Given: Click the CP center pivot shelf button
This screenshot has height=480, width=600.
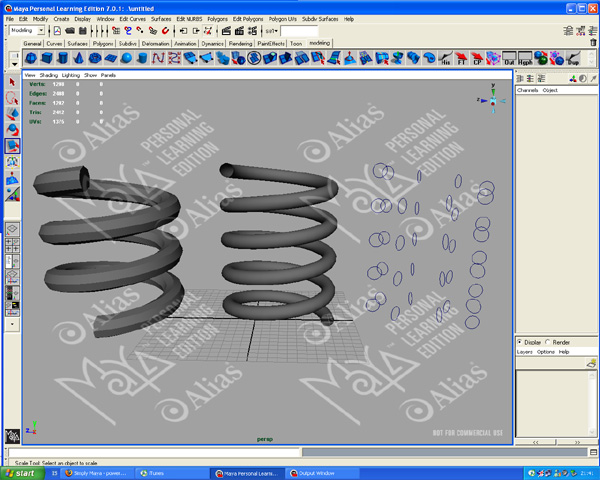Looking at the screenshot, I should (x=477, y=58).
